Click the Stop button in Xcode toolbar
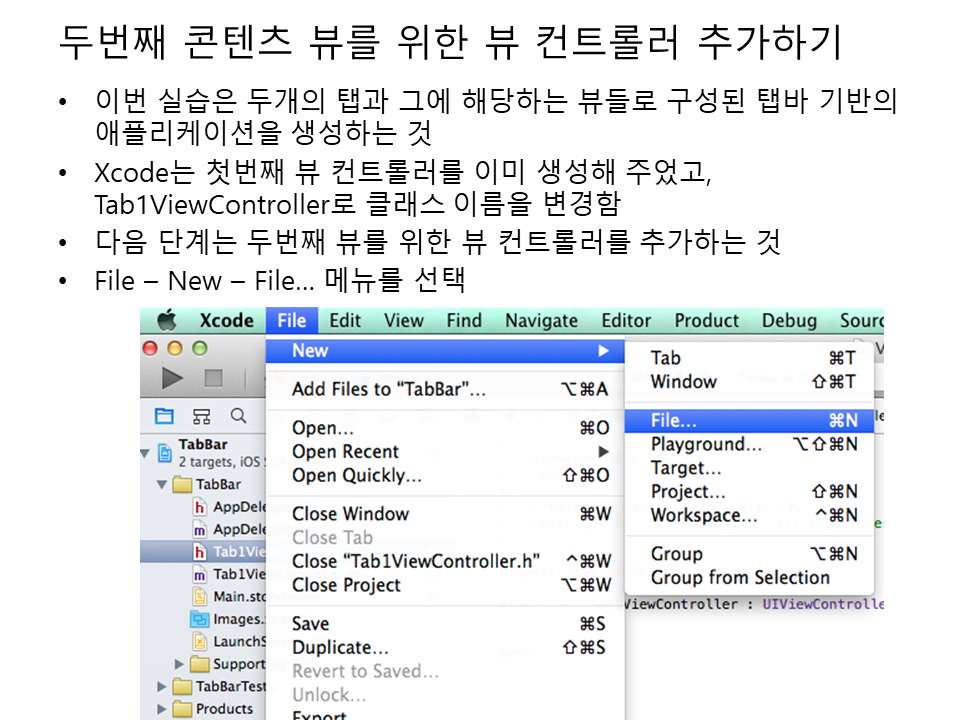960x720 pixels. pos(213,378)
